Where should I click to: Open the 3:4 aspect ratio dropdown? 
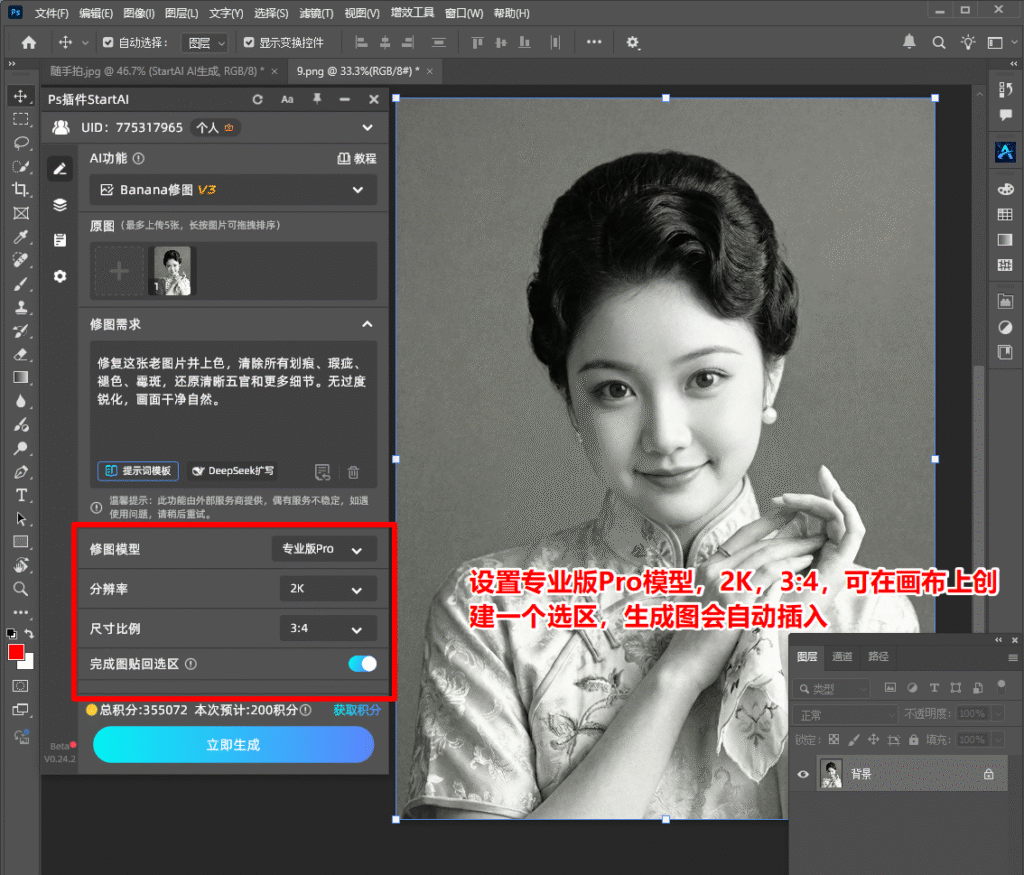328,628
